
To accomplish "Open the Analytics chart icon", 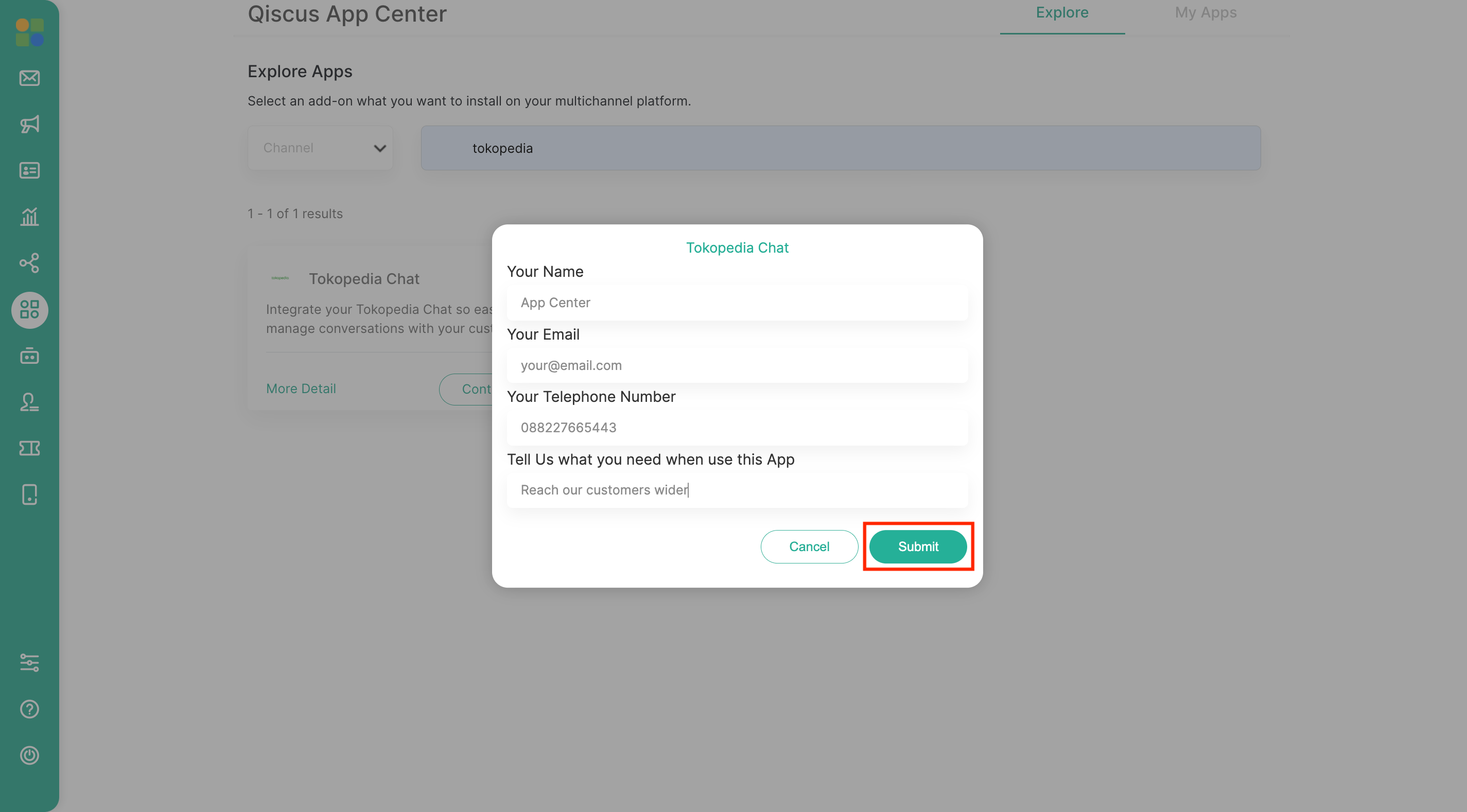I will pyautogui.click(x=30, y=217).
